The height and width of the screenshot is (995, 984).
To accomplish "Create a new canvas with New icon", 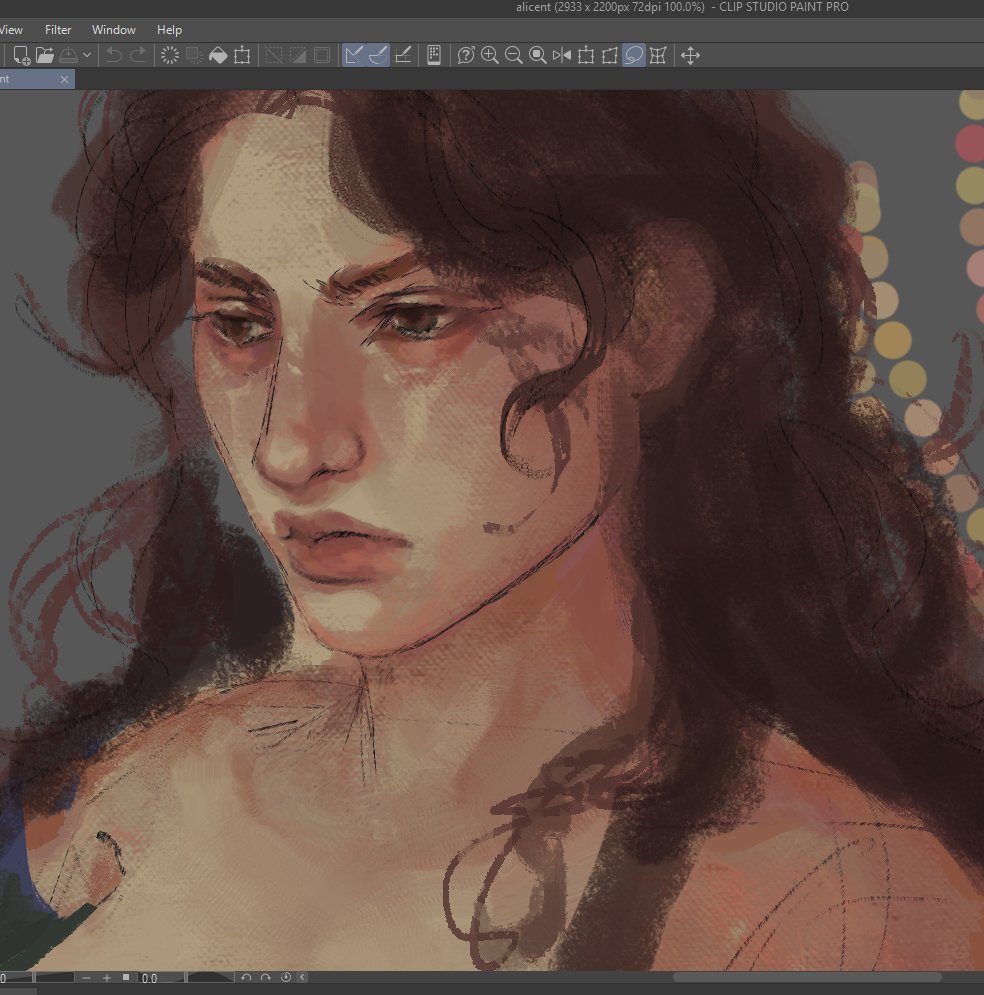I will tap(21, 55).
